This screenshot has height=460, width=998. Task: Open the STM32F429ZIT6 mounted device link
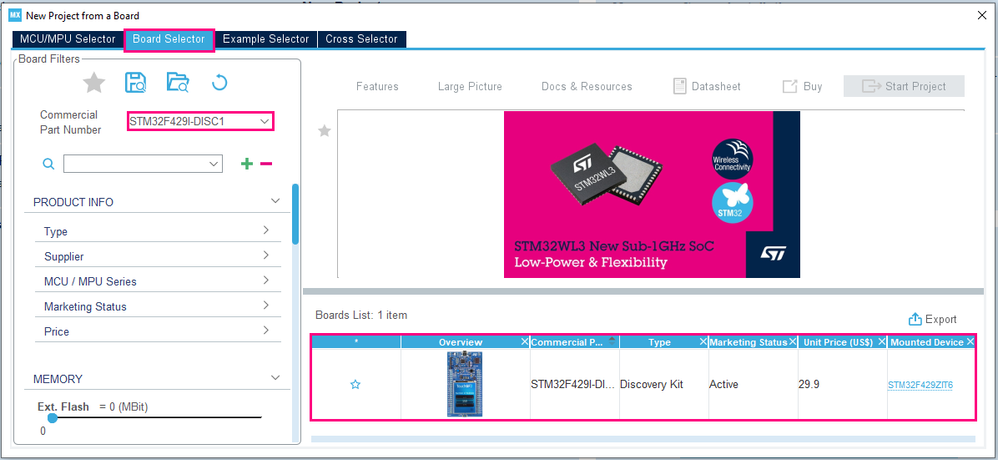pos(920,385)
